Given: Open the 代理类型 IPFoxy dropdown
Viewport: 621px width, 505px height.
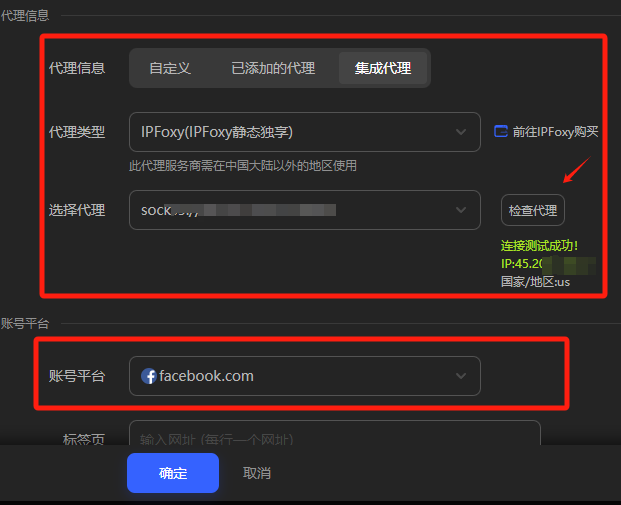Looking at the screenshot, I should point(305,132).
